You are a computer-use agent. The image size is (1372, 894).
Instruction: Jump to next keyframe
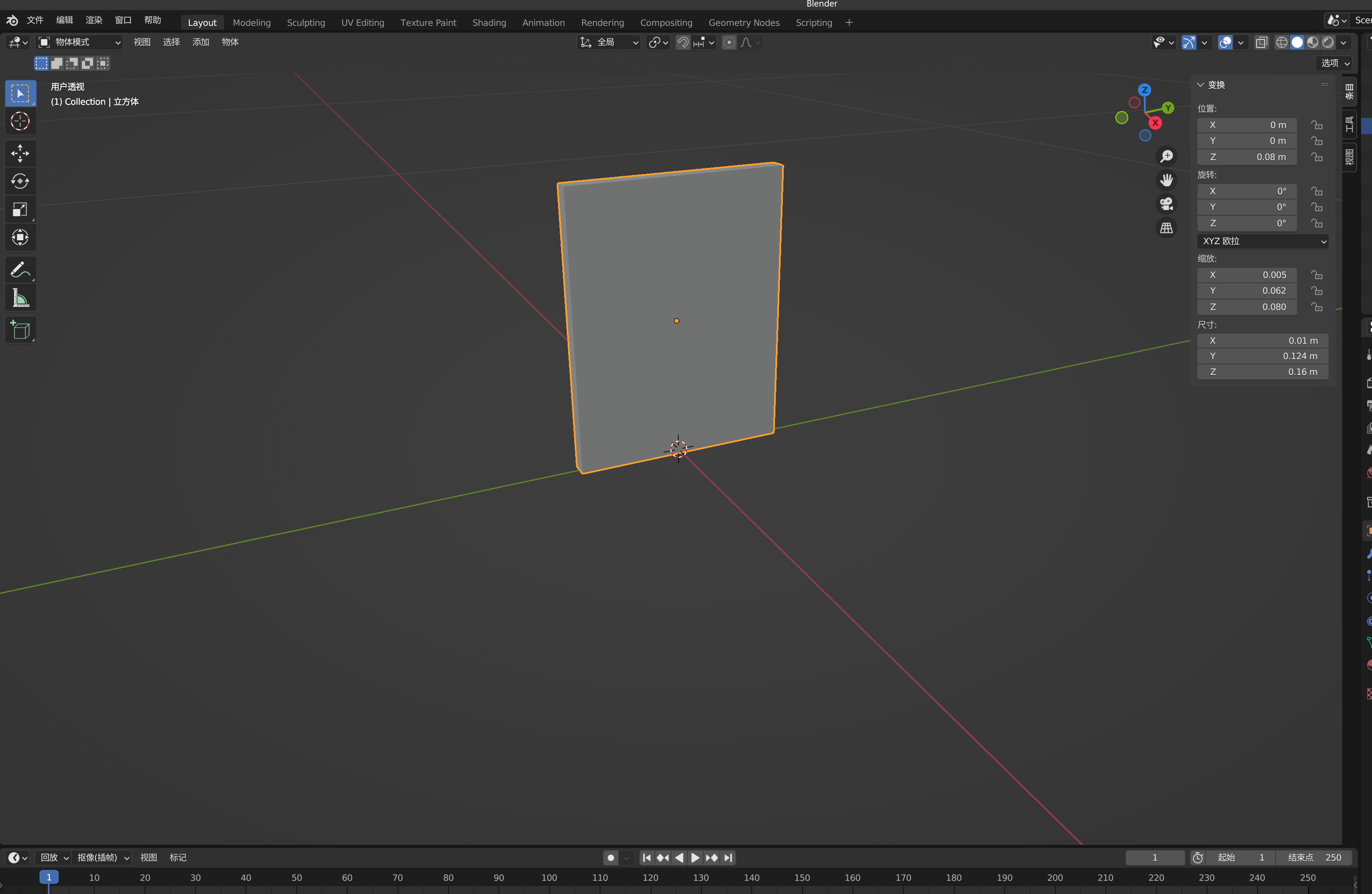point(711,858)
